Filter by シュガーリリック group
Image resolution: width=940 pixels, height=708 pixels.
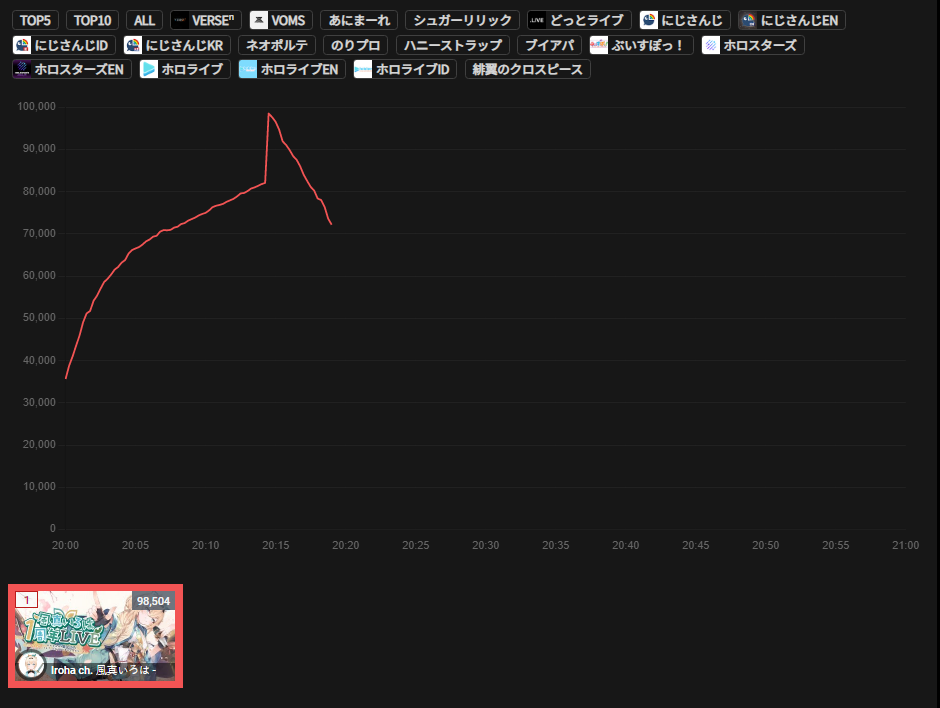(462, 20)
